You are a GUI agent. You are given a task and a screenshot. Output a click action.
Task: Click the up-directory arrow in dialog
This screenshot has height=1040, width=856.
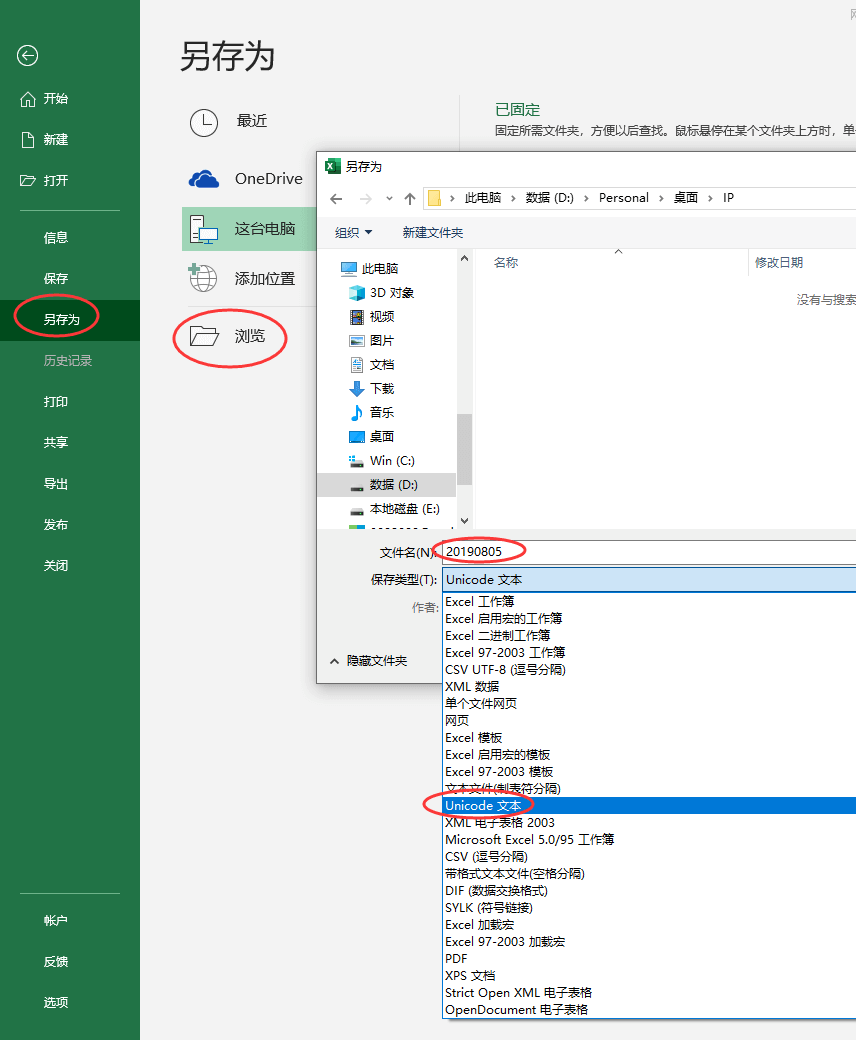click(x=410, y=198)
